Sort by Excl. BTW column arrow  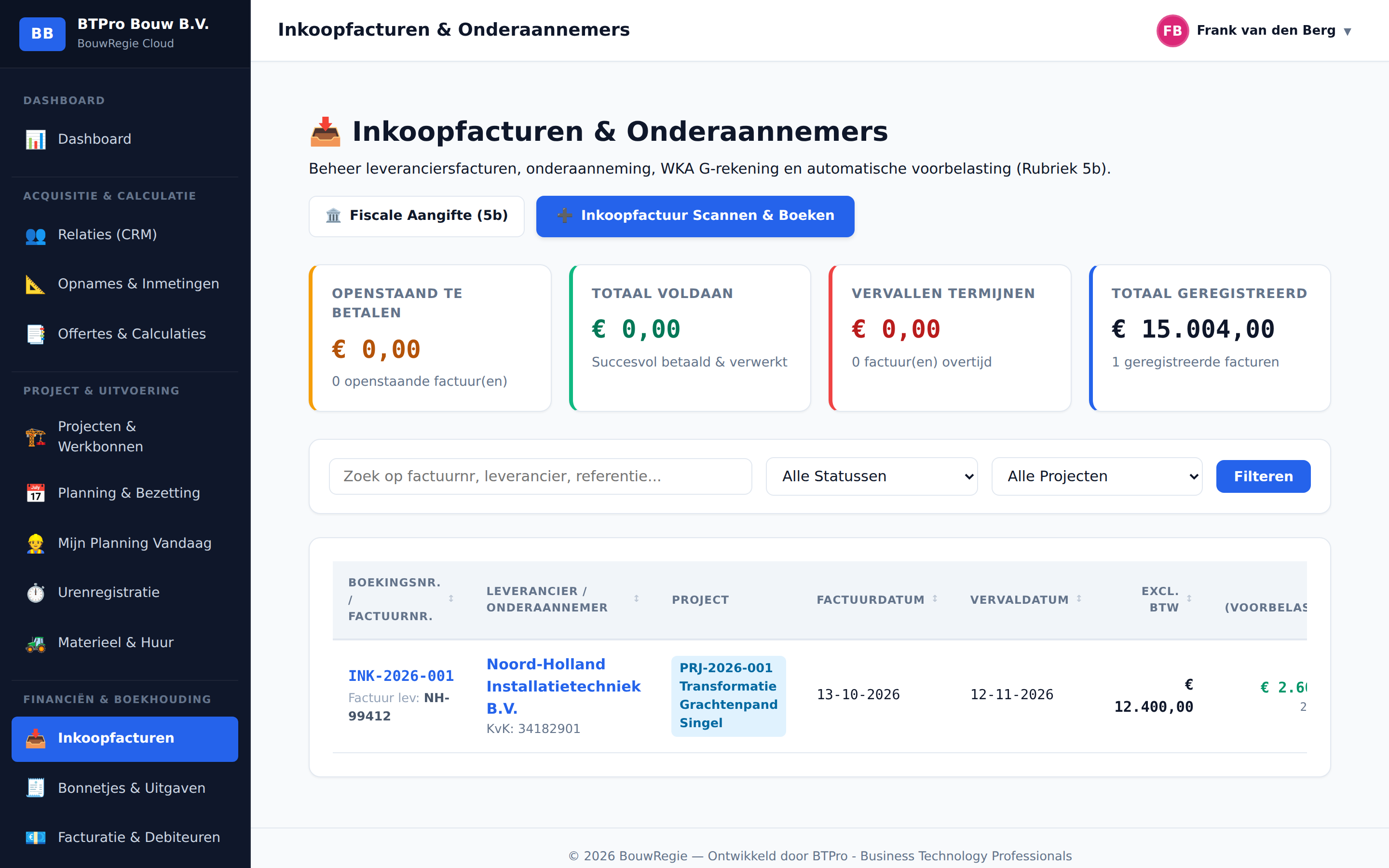click(x=1189, y=599)
